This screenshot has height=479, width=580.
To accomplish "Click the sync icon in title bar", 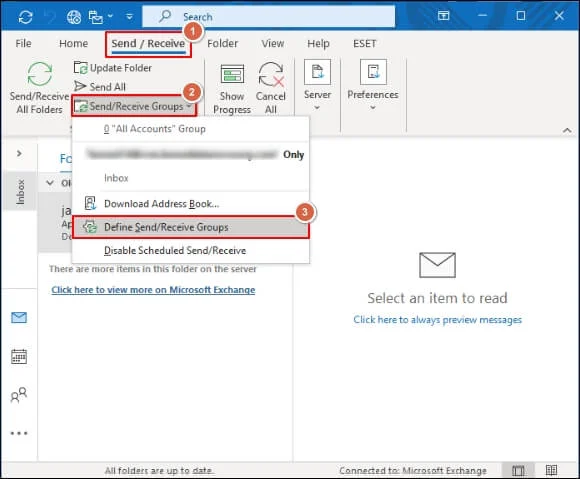I will pos(26,17).
